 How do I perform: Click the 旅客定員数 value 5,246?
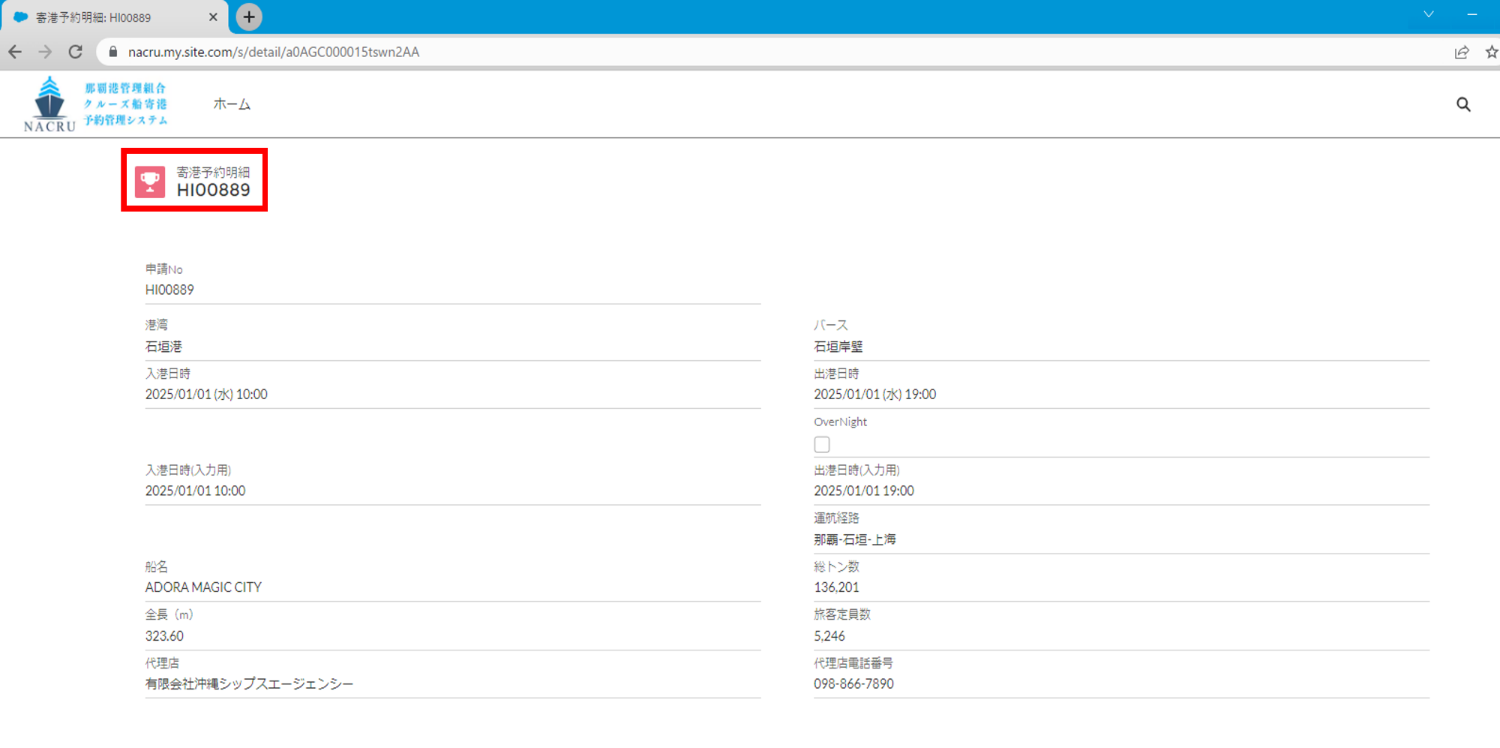point(830,636)
